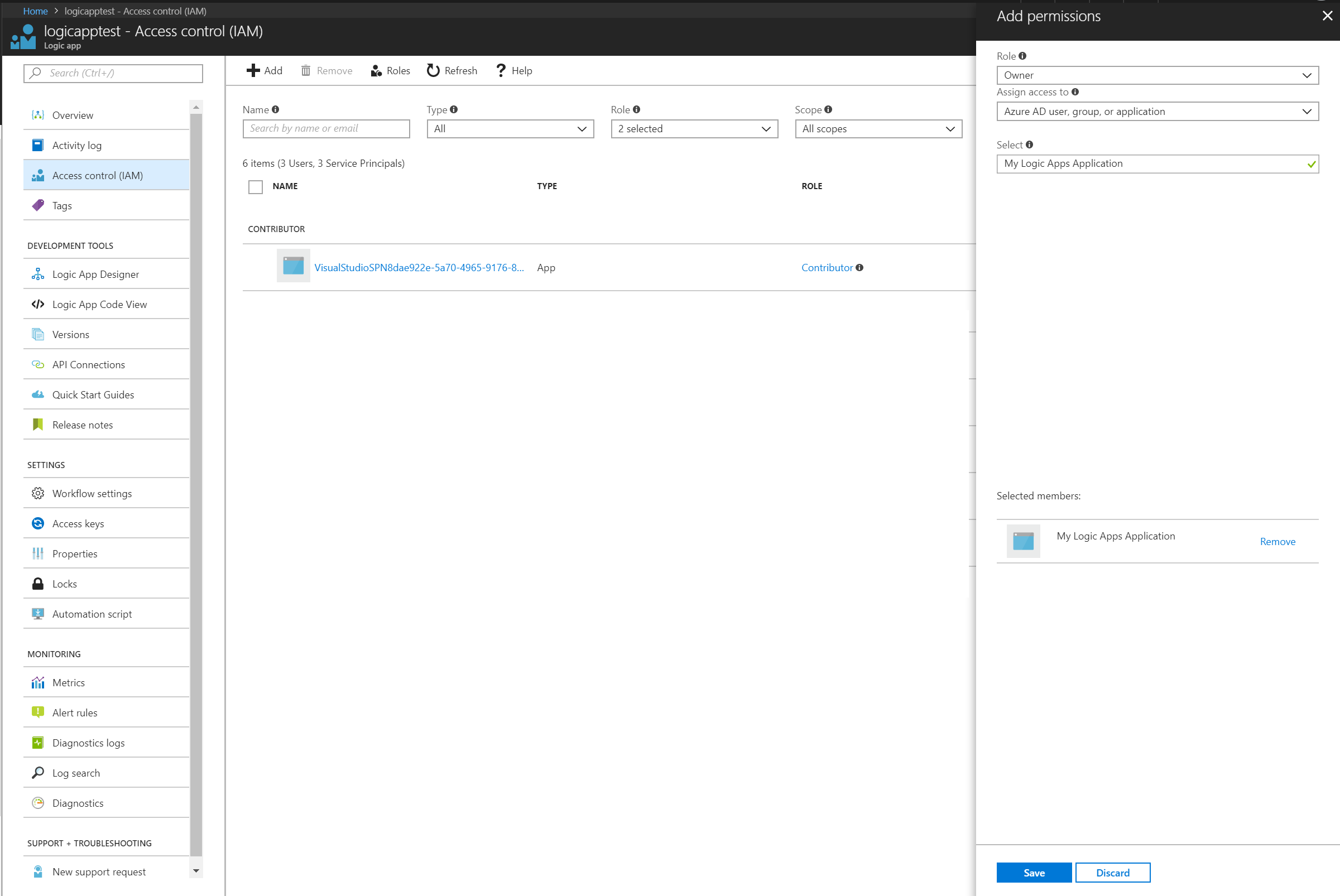1340x896 pixels.
Task: Open Logic App Designer from the sidebar
Action: [95, 274]
